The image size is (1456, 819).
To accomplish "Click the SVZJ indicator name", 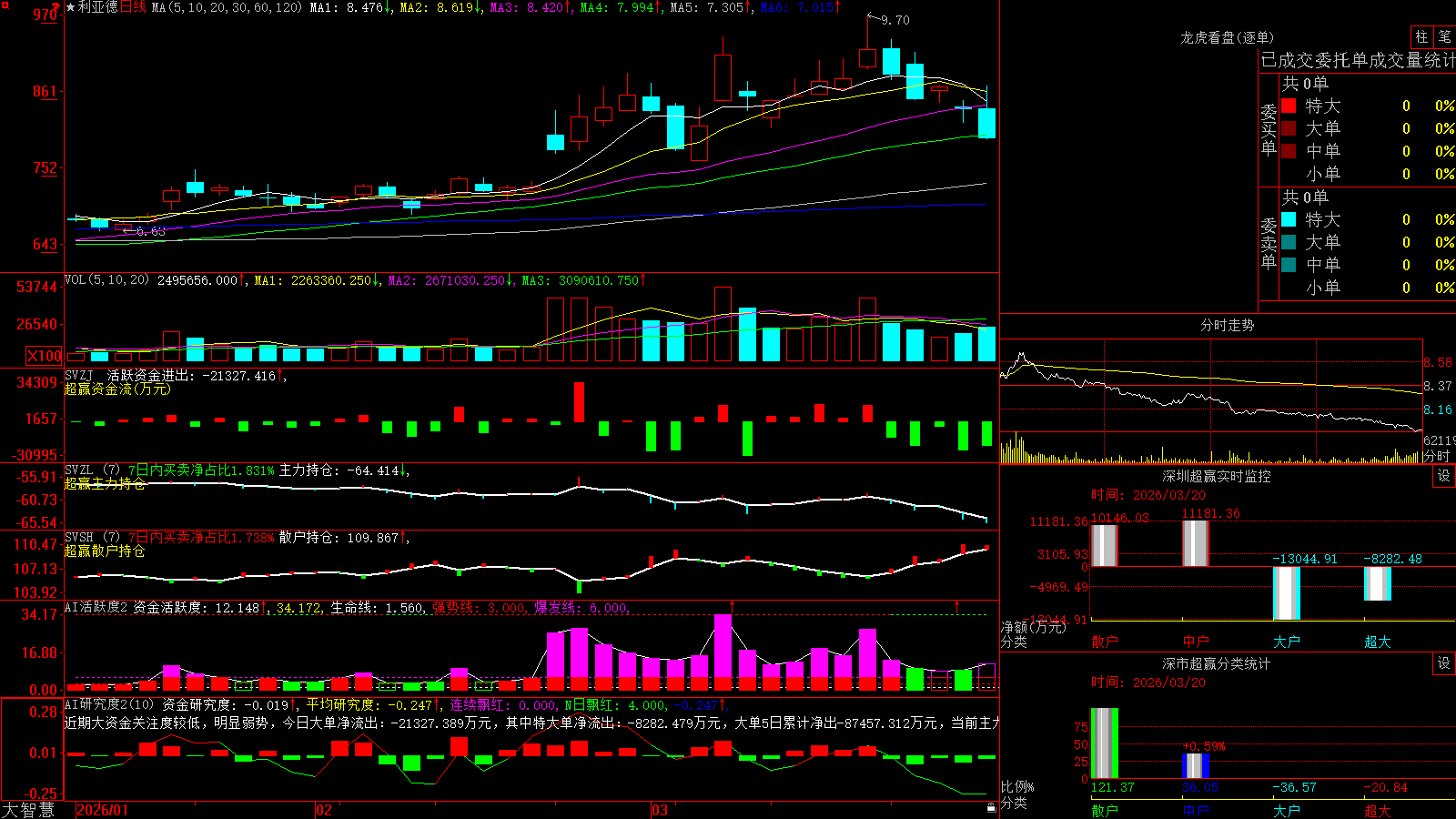I will coord(79,375).
